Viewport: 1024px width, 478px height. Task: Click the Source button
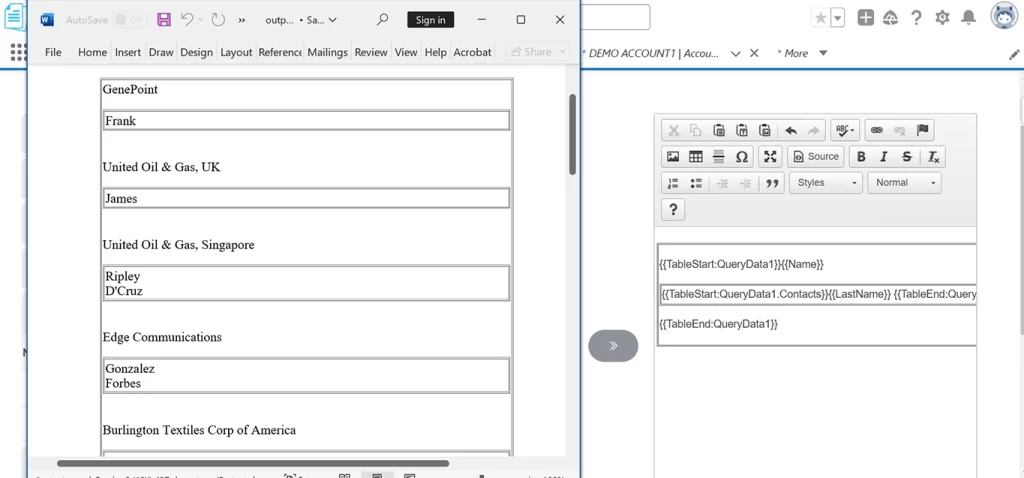click(816, 157)
